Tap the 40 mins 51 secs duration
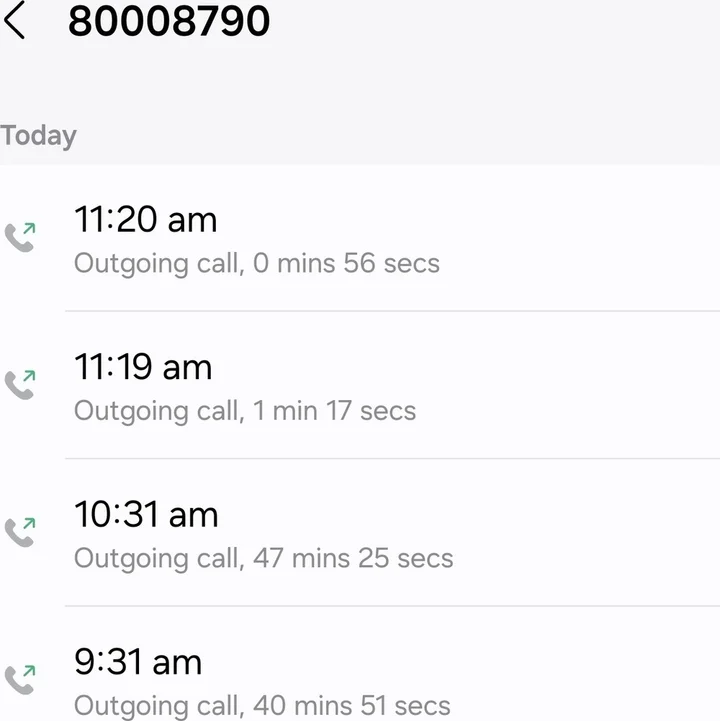This screenshot has width=720, height=721. [351, 705]
